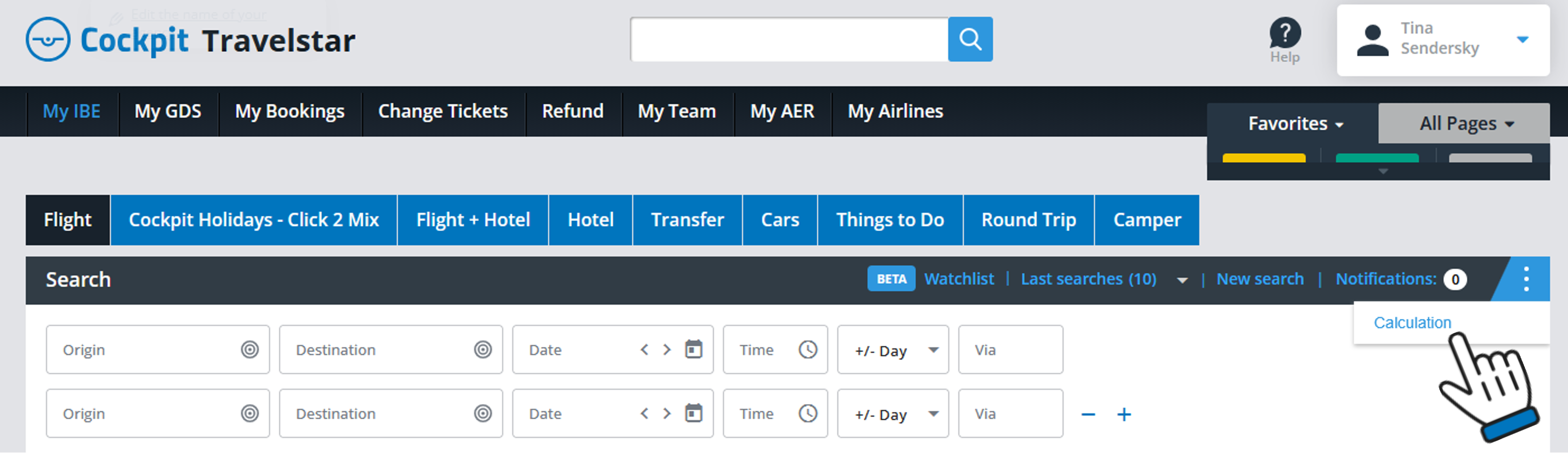Screen dimensions: 1568x454
Task: Click the blue magnifier search button
Action: point(970,40)
